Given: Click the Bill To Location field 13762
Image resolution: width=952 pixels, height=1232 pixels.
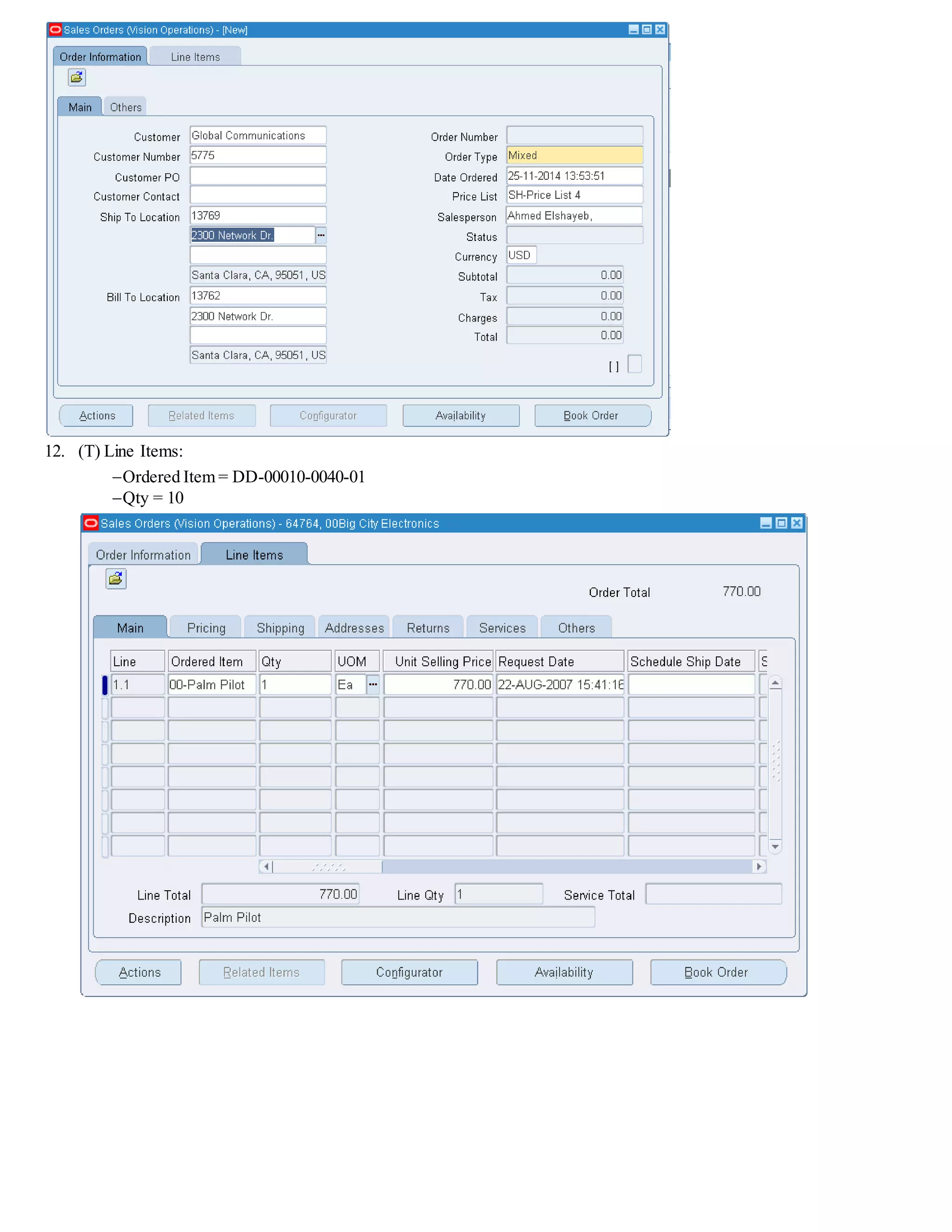Looking at the screenshot, I should (x=258, y=296).
